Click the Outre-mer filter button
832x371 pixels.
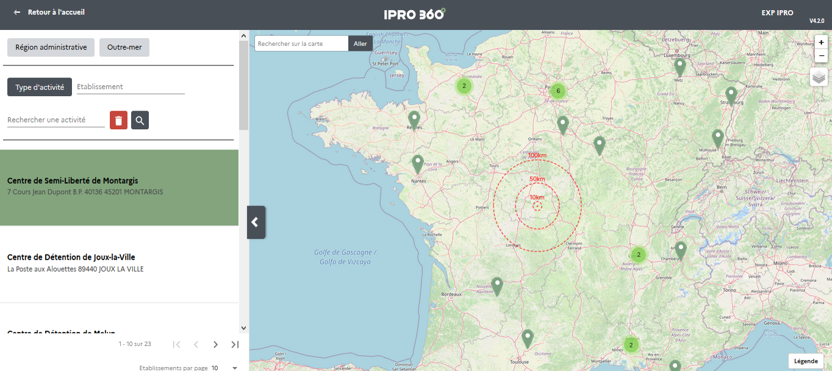124,47
